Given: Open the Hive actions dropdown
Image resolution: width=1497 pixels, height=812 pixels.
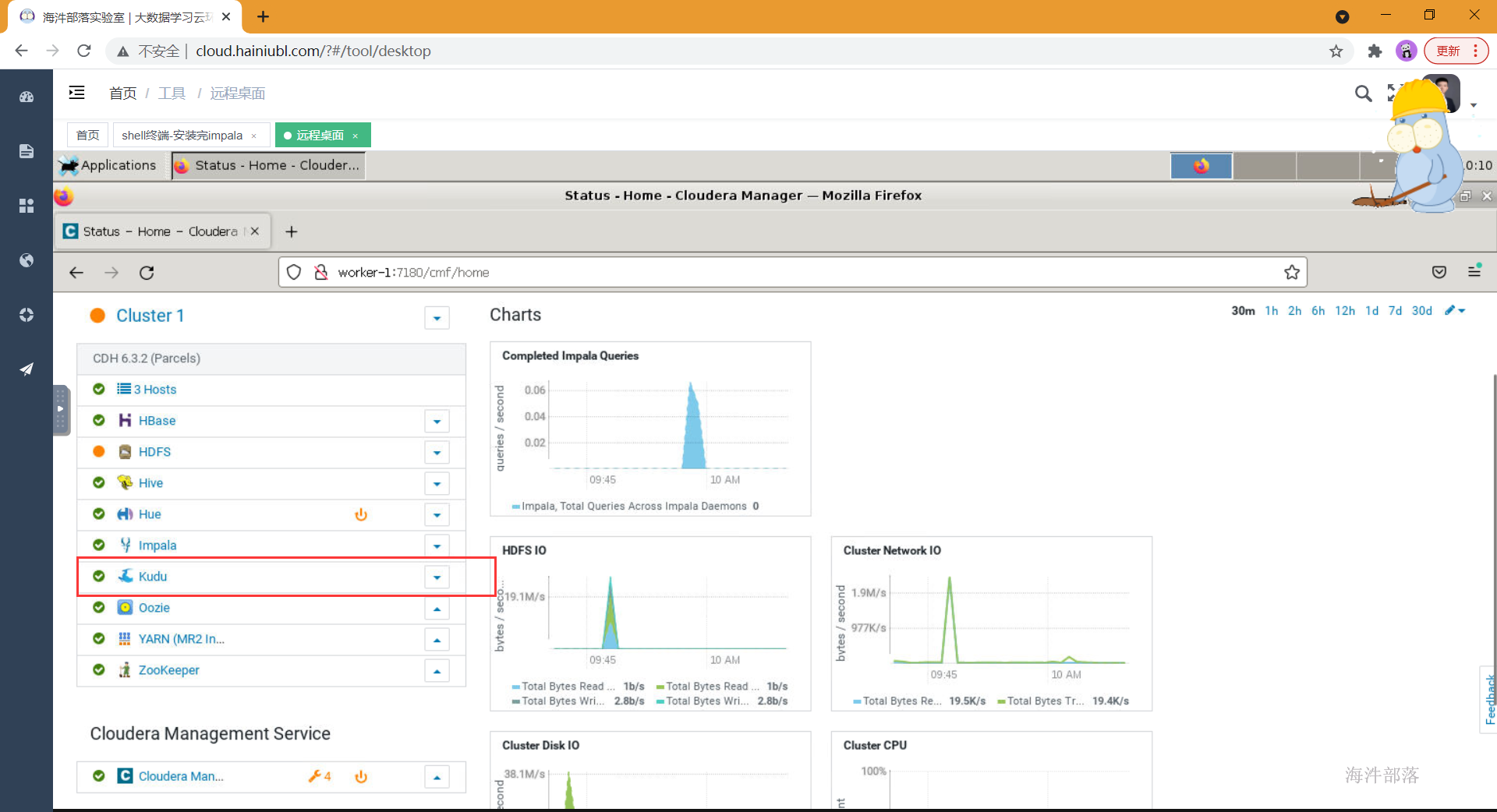Looking at the screenshot, I should point(437,484).
